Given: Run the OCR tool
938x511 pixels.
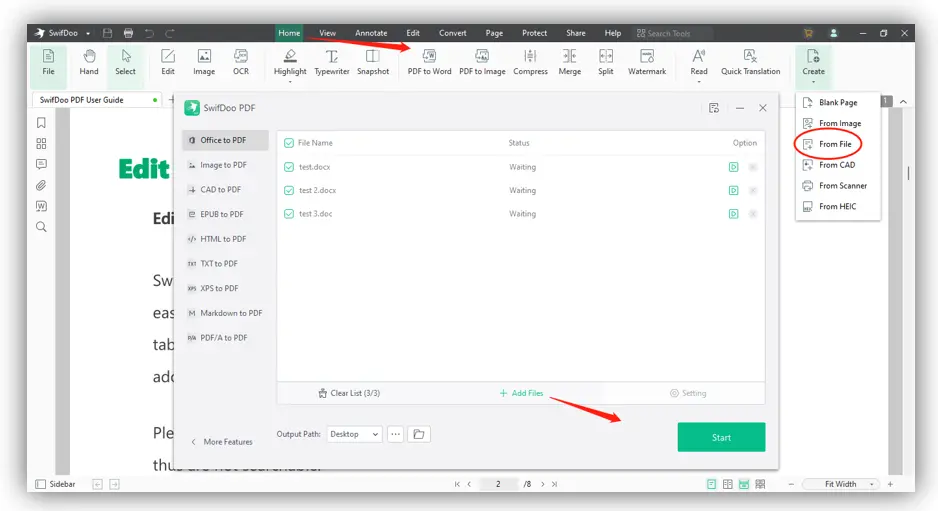Looking at the screenshot, I should 241,62.
